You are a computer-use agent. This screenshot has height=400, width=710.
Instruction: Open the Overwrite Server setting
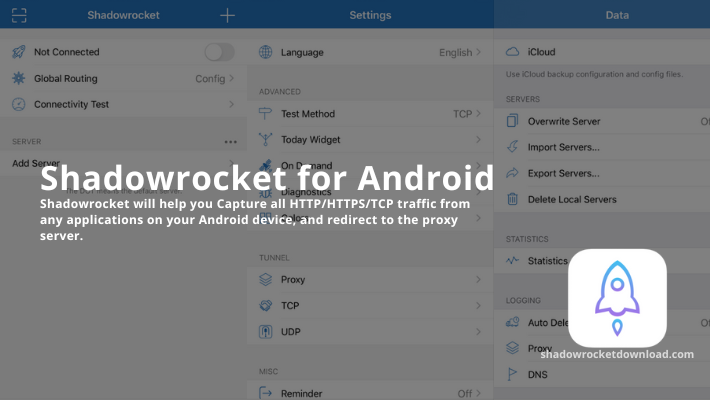coord(564,121)
